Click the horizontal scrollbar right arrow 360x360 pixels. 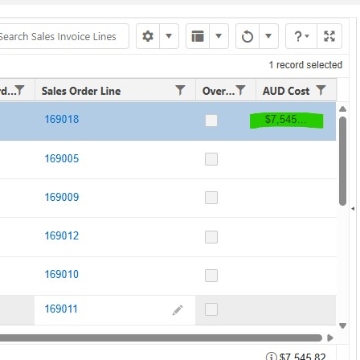click(330, 338)
